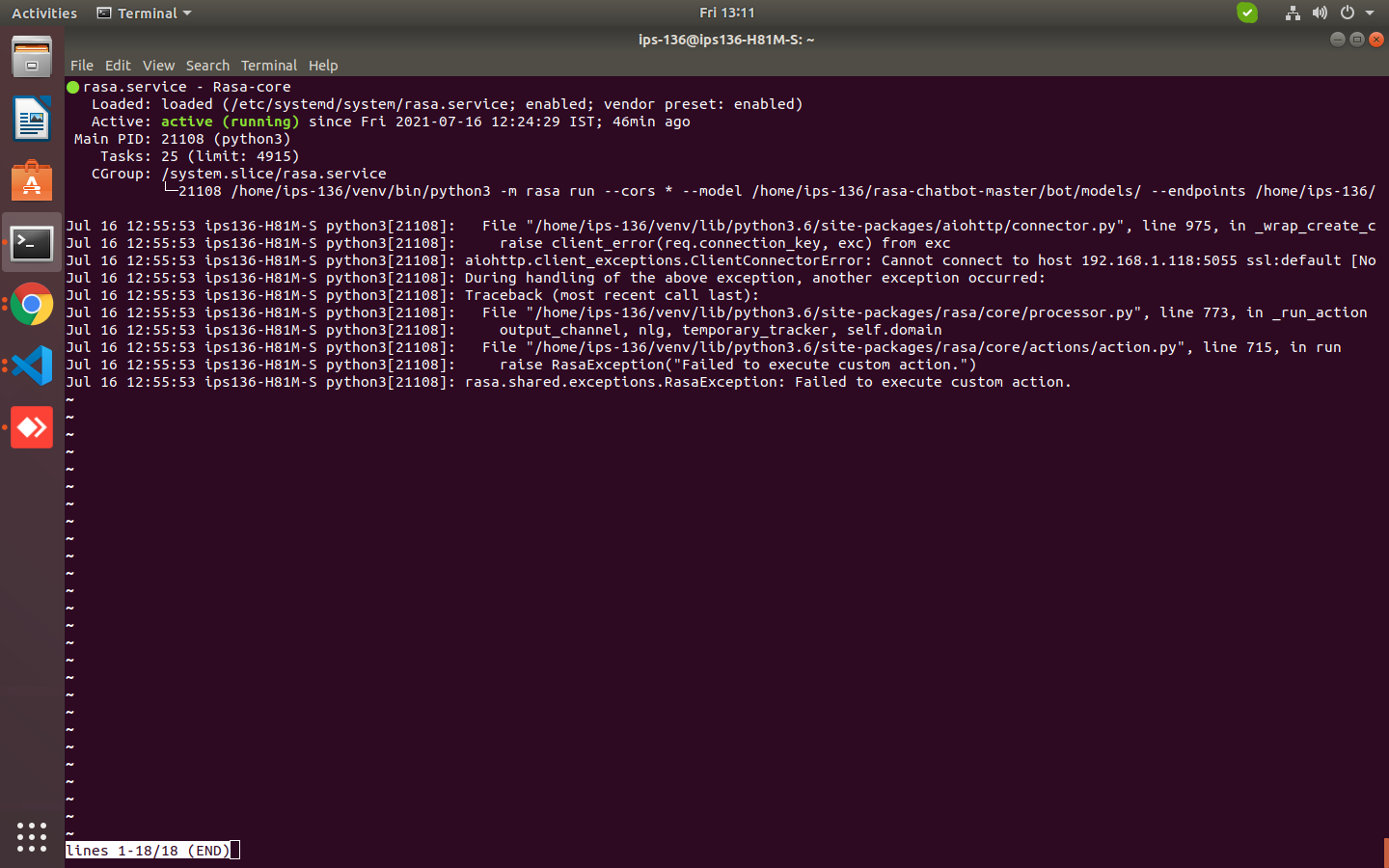Viewport: 1389px width, 868px height.
Task: Open the volume indicator in top bar
Action: pos(1320,13)
